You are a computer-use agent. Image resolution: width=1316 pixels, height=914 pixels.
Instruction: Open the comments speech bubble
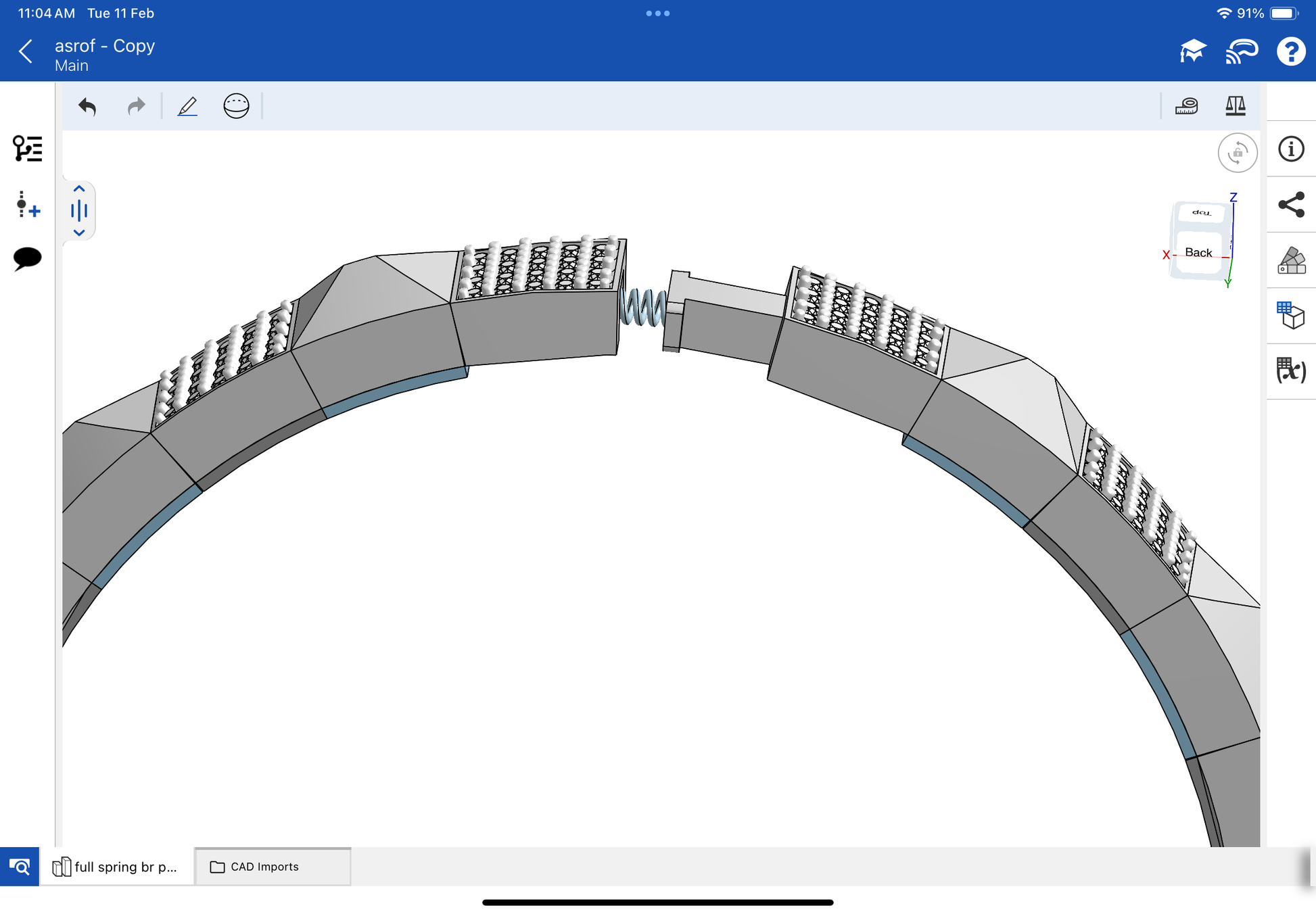[x=28, y=258]
